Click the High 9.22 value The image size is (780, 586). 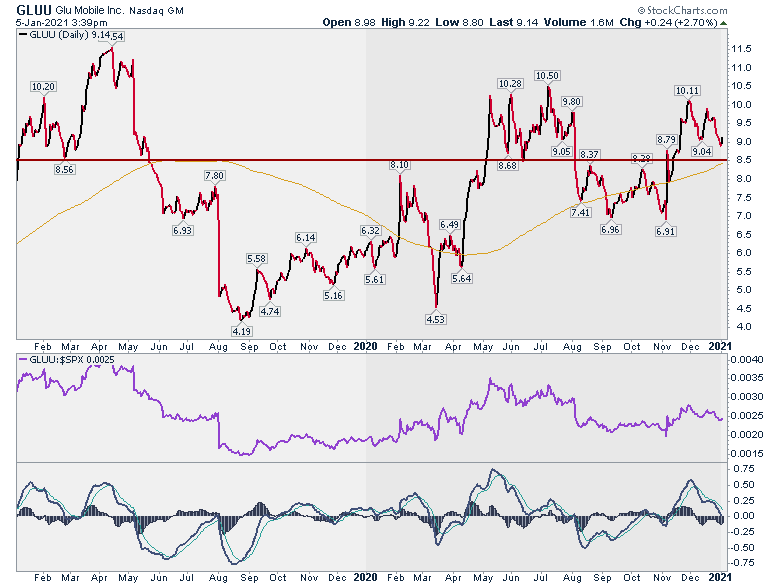pyautogui.click(x=405, y=22)
